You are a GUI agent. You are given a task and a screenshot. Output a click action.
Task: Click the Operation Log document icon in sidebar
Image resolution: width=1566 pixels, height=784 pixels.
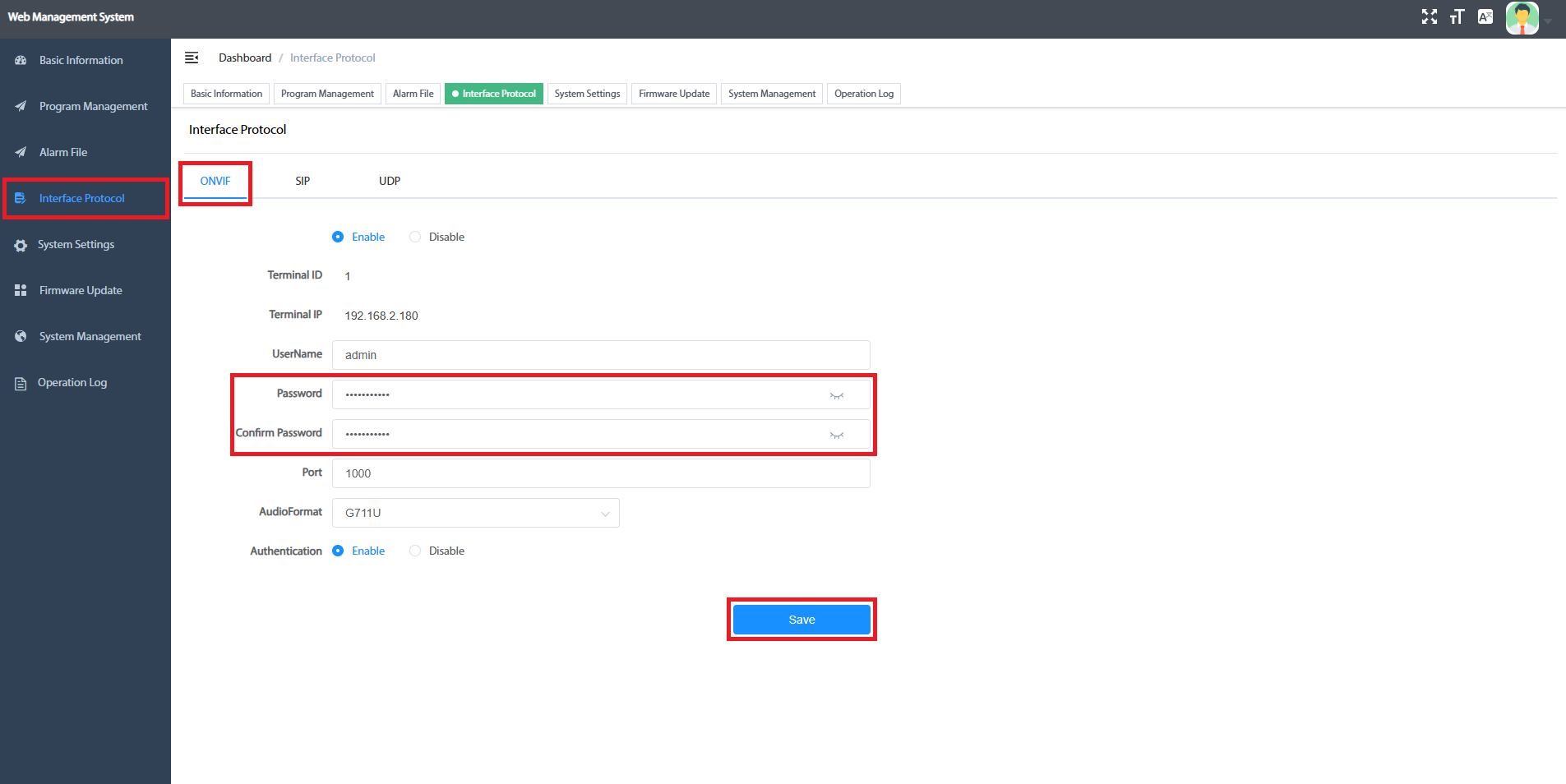pyautogui.click(x=21, y=383)
